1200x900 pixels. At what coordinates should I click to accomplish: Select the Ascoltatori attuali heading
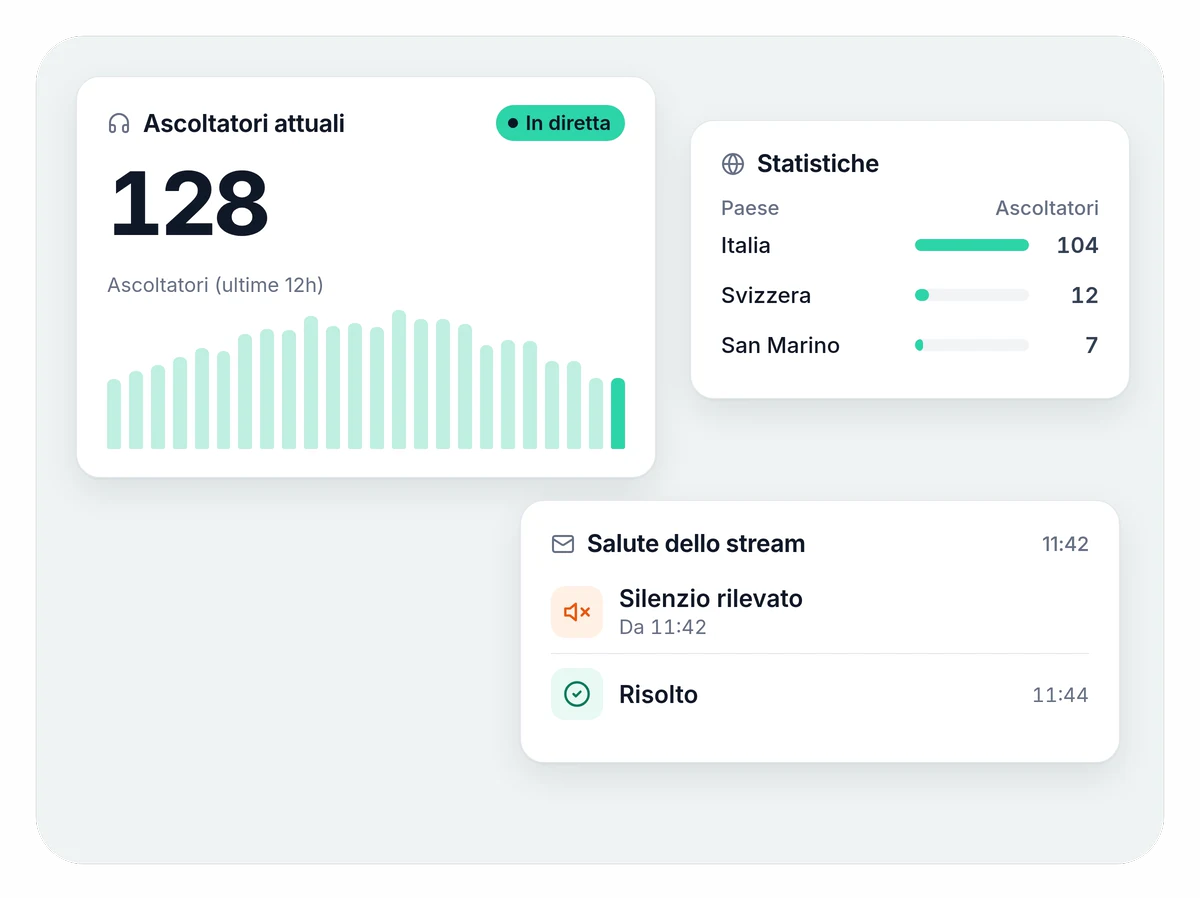[x=244, y=124]
